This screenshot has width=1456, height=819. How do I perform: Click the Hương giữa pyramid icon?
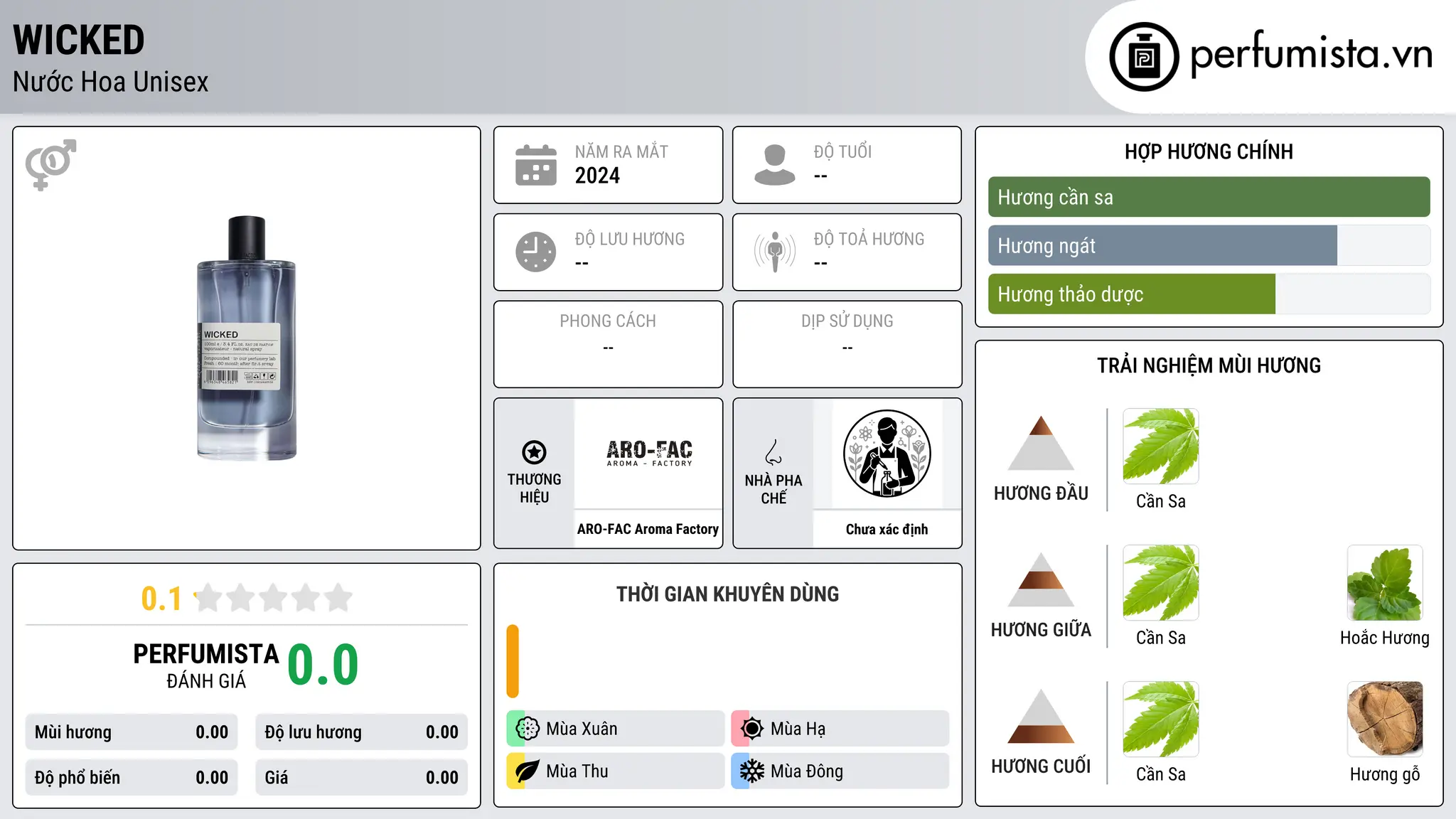click(x=1041, y=579)
